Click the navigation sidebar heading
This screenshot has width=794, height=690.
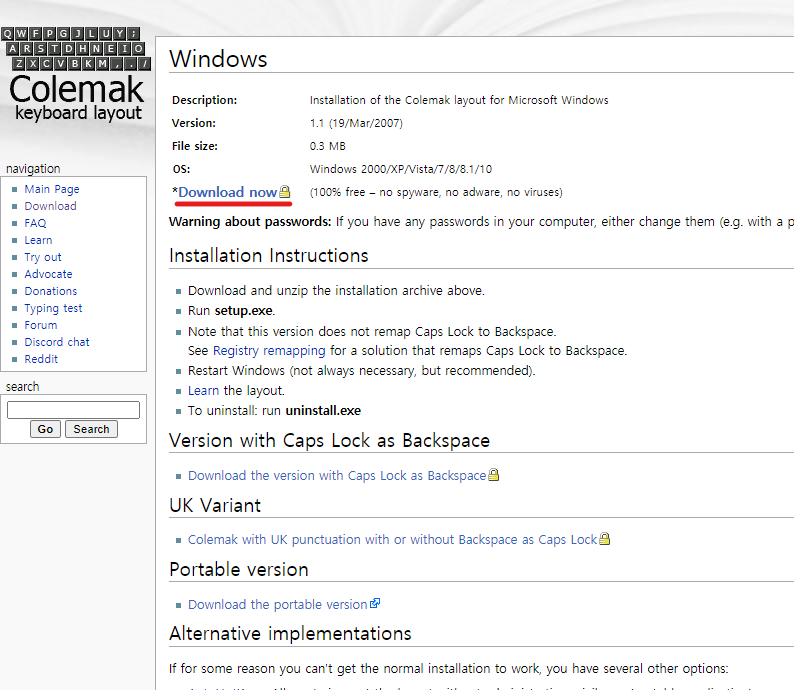(33, 169)
